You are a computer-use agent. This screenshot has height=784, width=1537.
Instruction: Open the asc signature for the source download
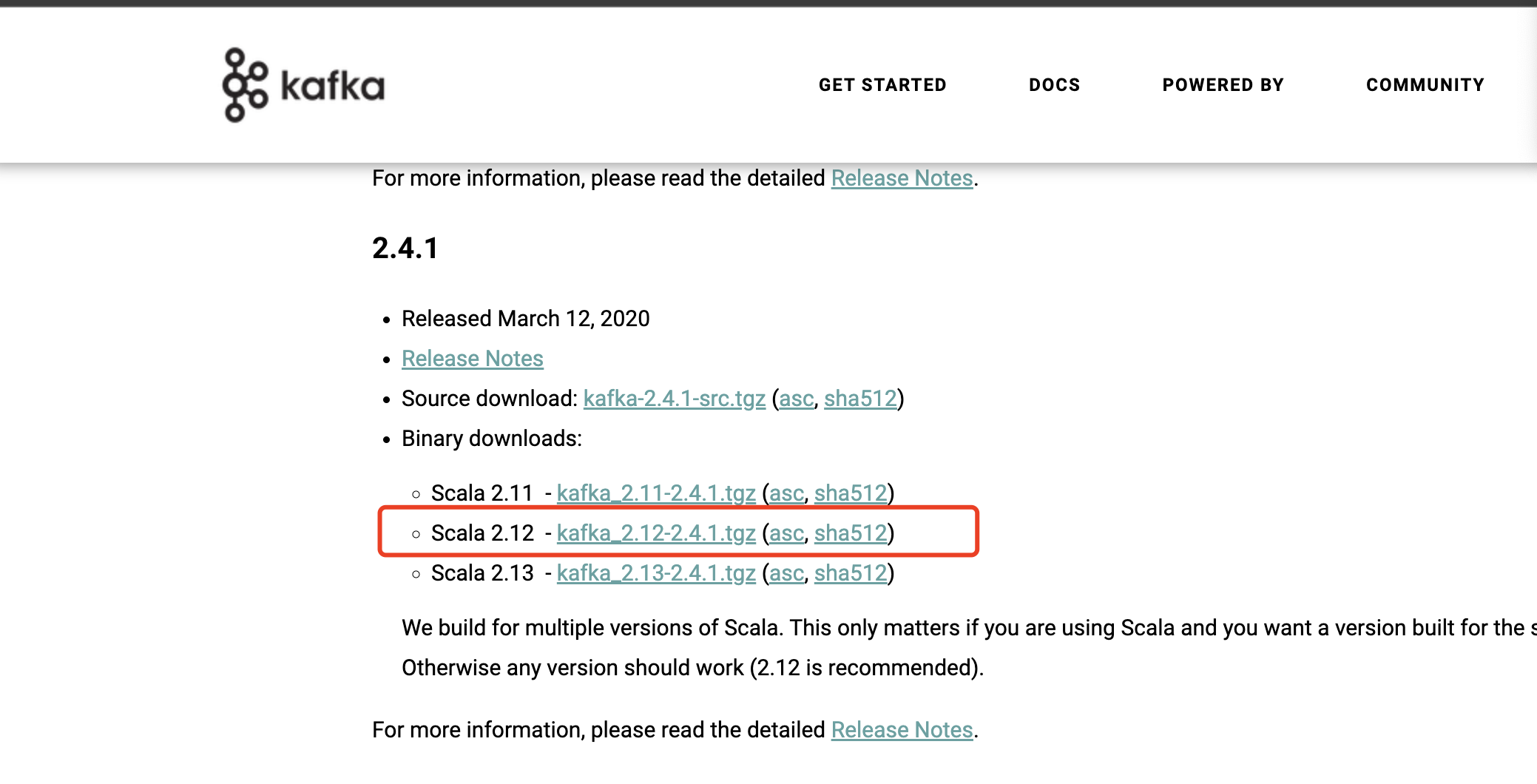point(796,399)
